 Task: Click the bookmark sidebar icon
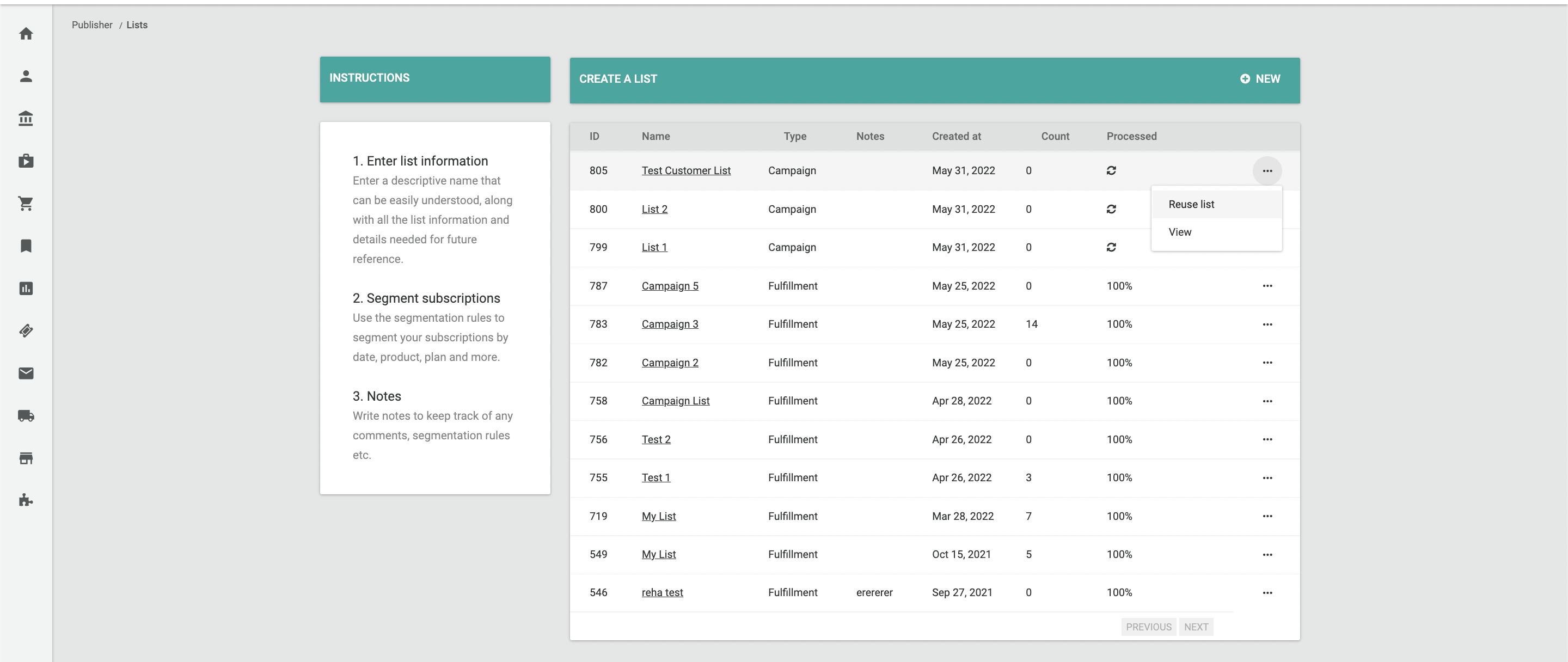[x=26, y=246]
